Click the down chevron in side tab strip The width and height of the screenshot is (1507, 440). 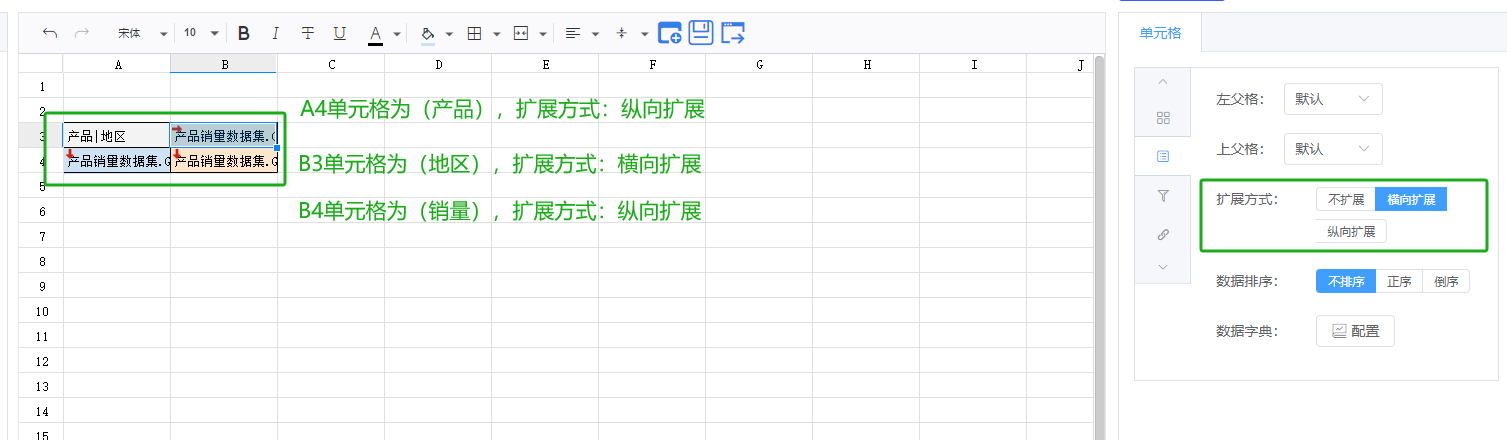pyautogui.click(x=1162, y=267)
